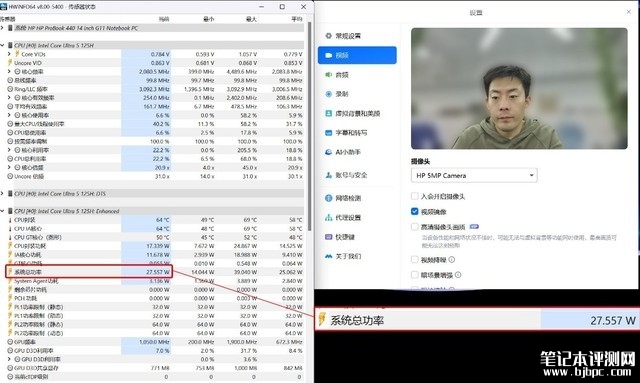Viewport: 640px width, 383px height.
Task: Click the 2,080.5 MHz current value
Action: pos(154,71)
